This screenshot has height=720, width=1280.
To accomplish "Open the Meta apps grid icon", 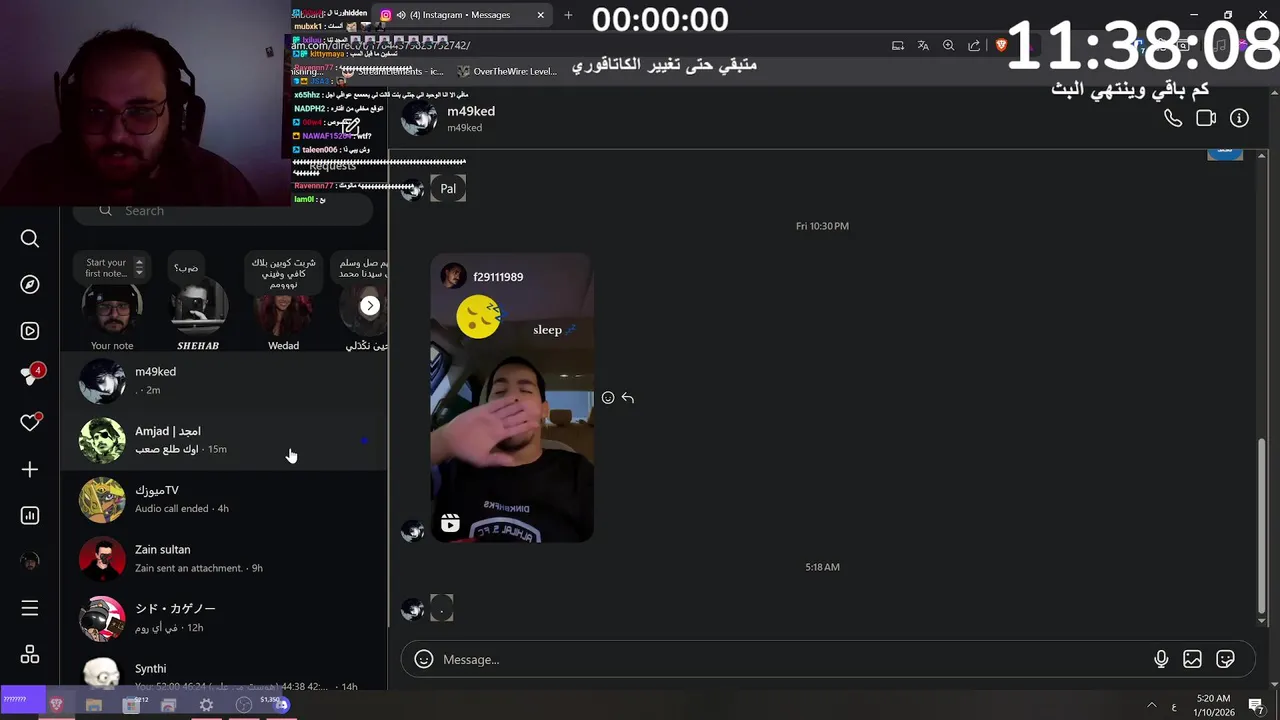I will tap(30, 654).
